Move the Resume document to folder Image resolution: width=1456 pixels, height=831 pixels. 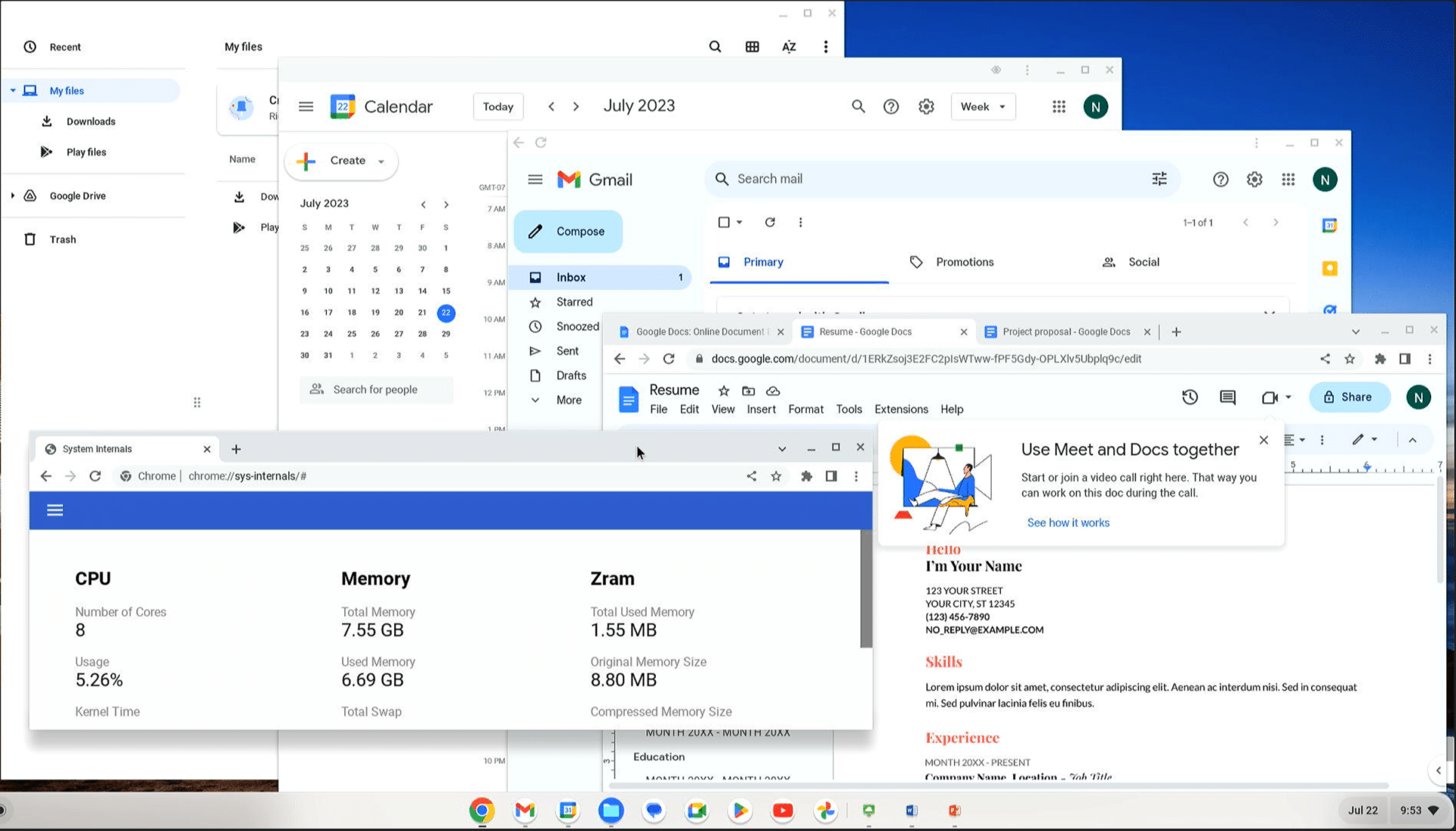pos(748,391)
